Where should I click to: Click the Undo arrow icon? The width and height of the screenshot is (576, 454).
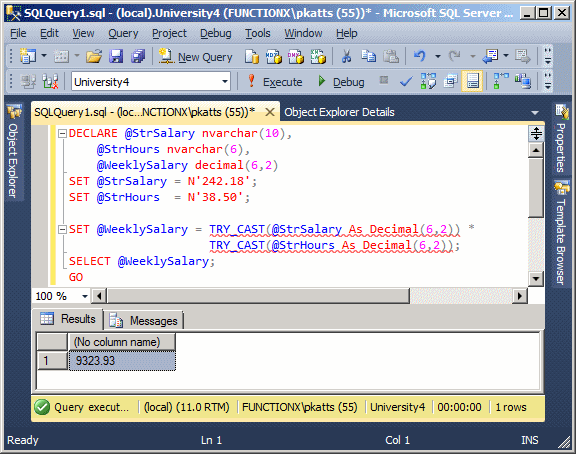[419, 56]
